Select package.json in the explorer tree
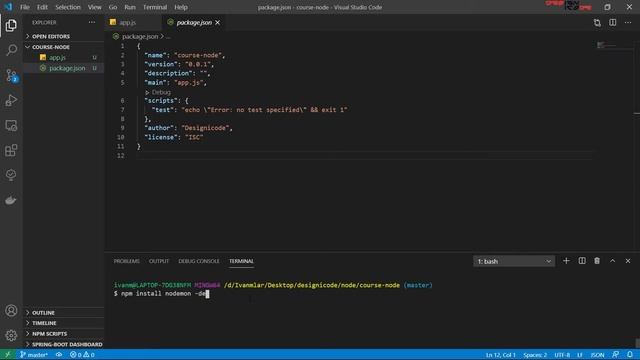Image resolution: width=640 pixels, height=360 pixels. (64, 68)
